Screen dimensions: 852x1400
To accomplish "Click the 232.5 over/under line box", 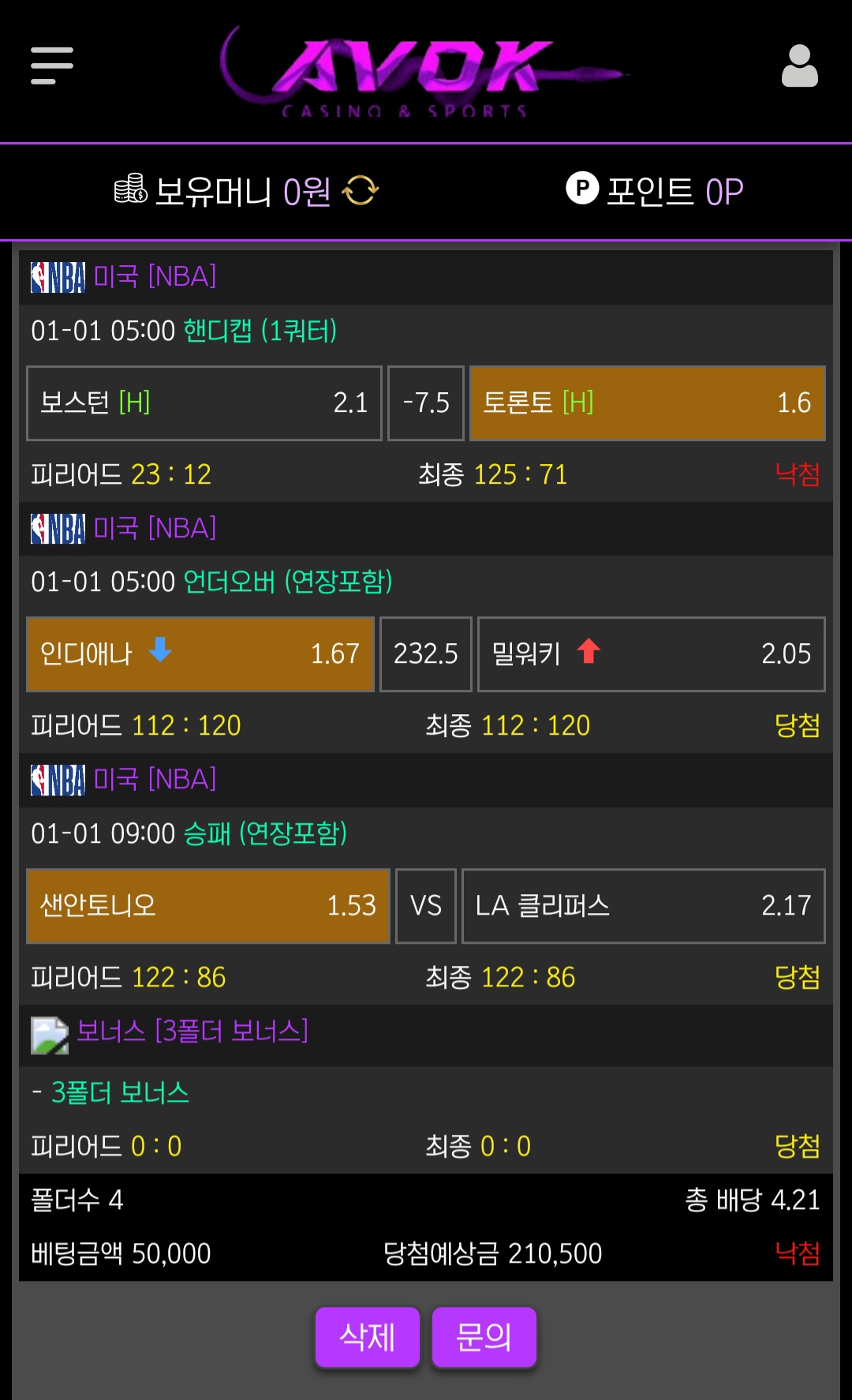I will pyautogui.click(x=426, y=654).
